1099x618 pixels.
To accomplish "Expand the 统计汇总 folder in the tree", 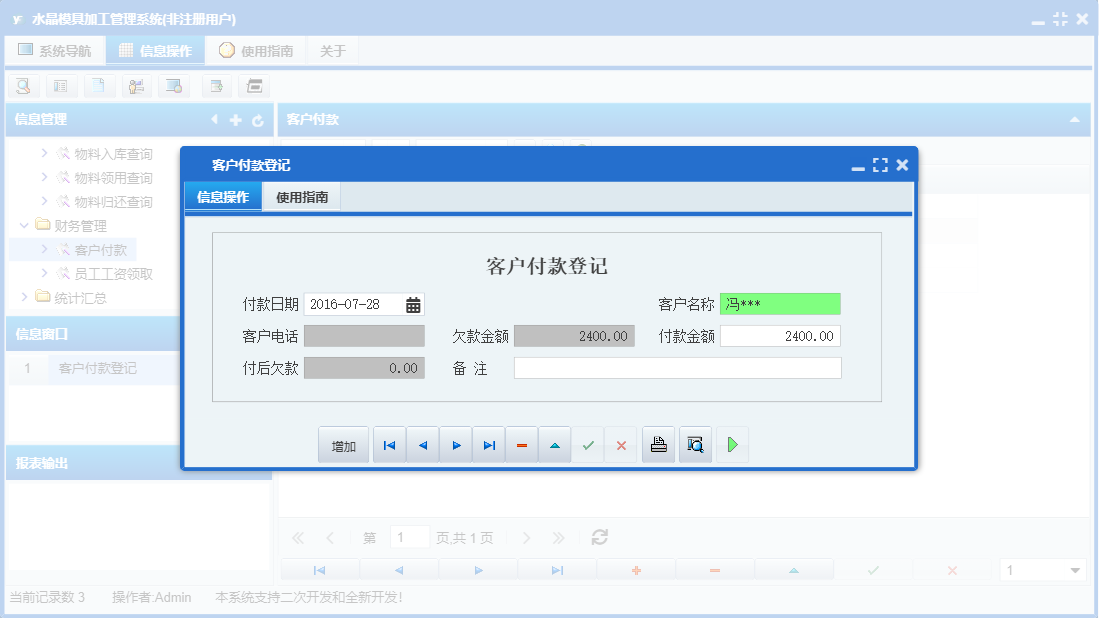I will click(x=22, y=297).
